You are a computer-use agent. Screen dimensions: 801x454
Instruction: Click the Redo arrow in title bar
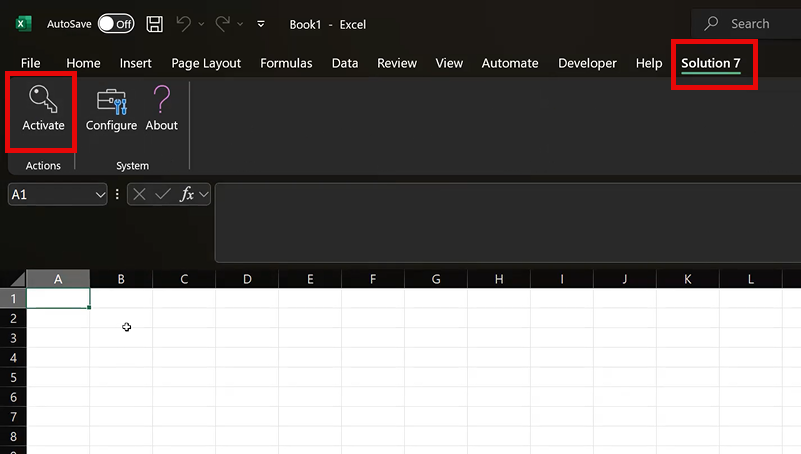click(222, 23)
